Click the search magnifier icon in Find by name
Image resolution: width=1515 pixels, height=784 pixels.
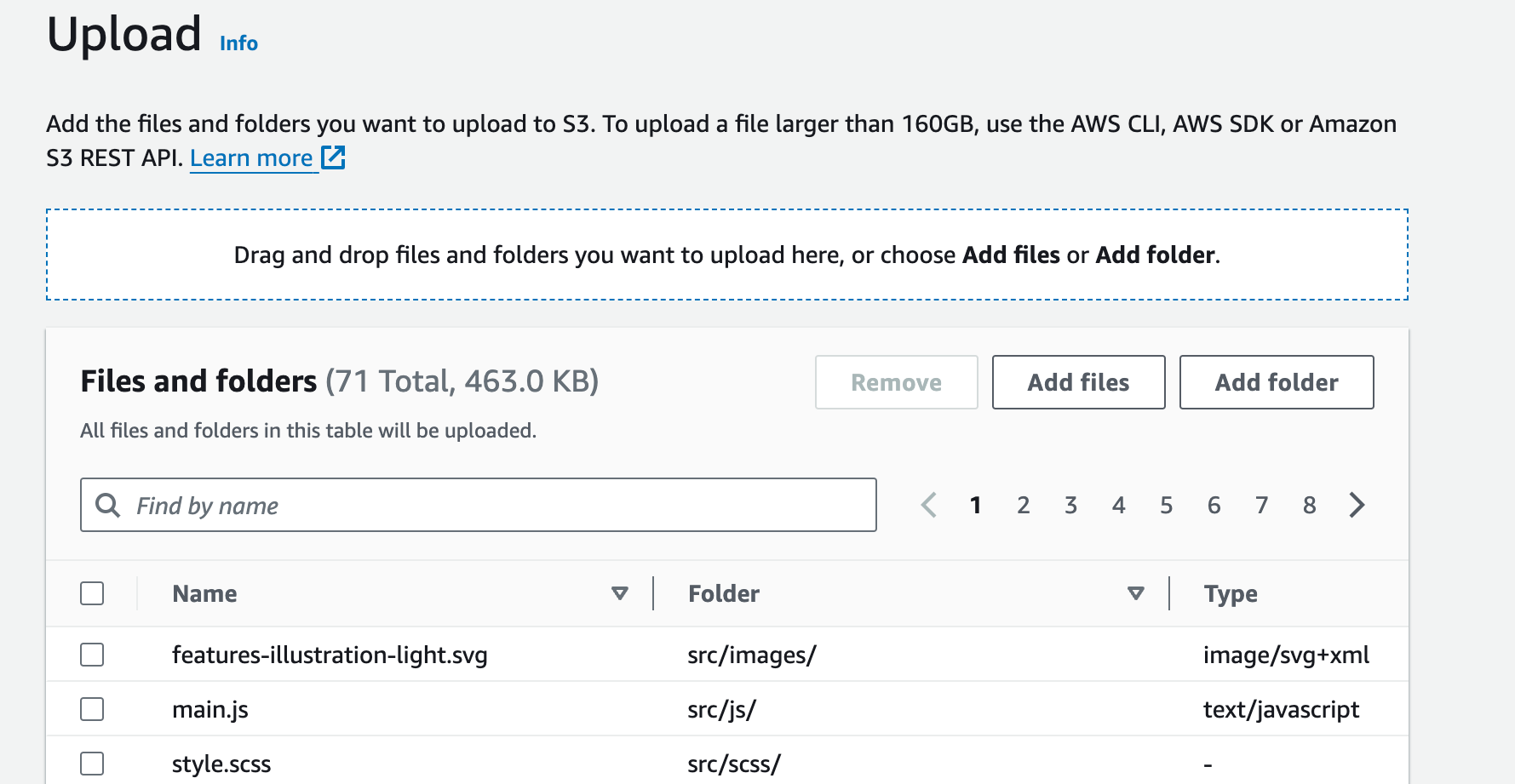[x=107, y=505]
